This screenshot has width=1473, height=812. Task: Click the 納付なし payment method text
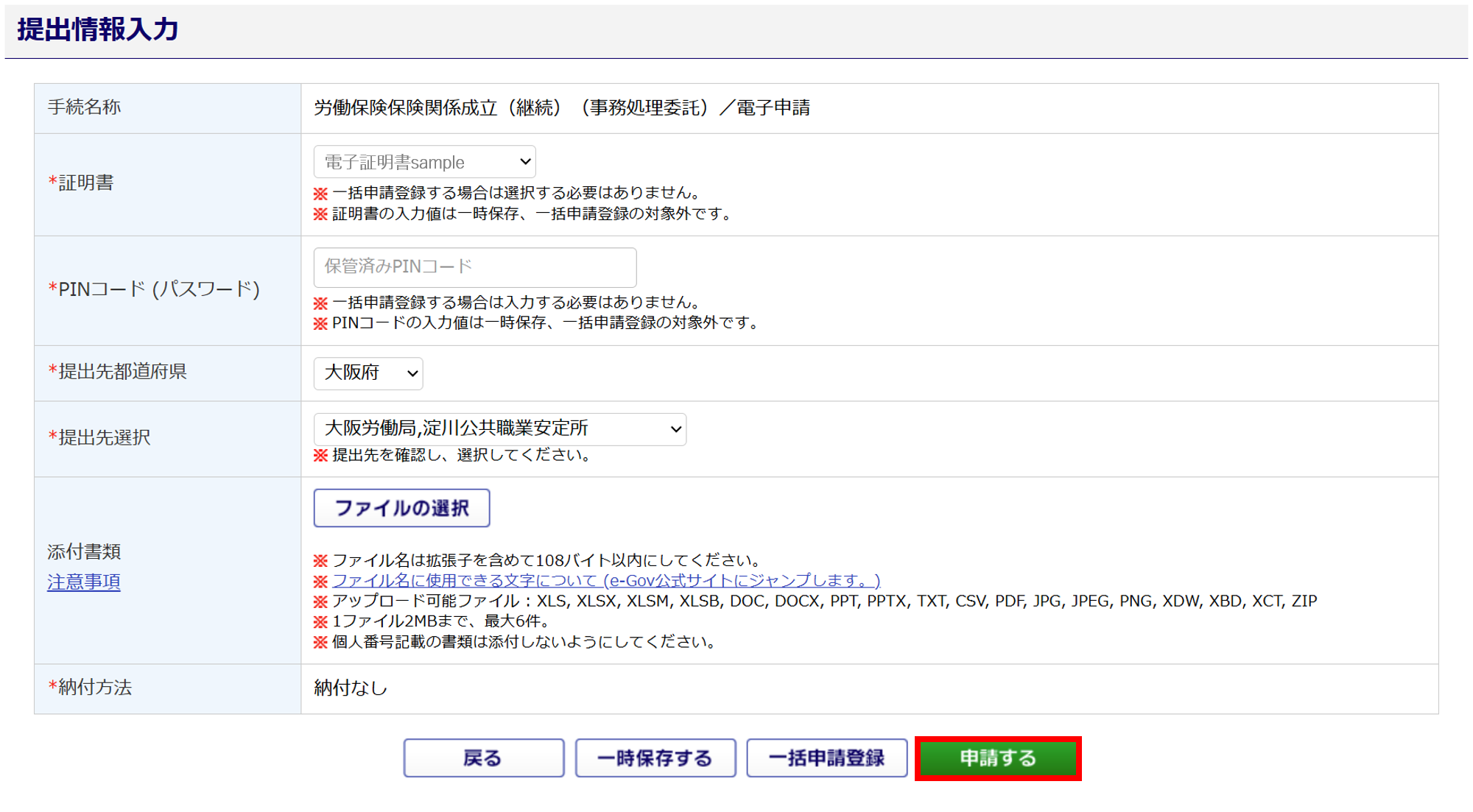point(351,688)
